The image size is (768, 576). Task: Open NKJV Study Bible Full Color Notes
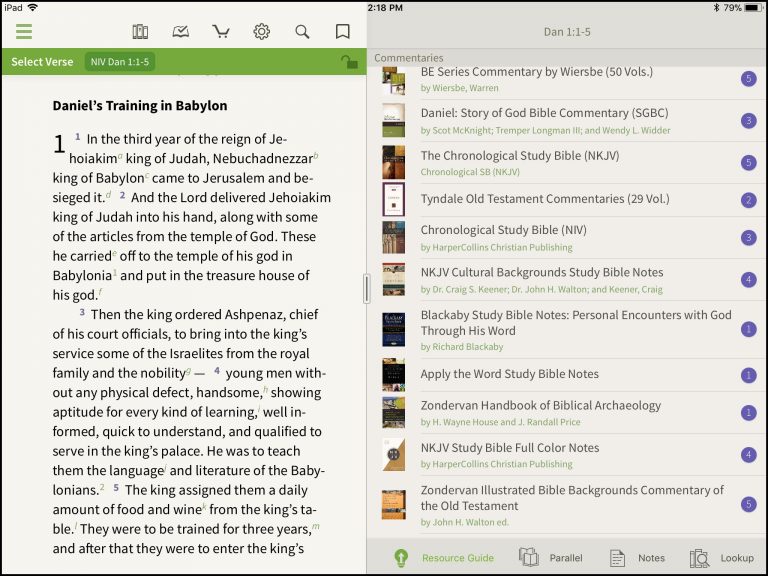tap(567, 455)
